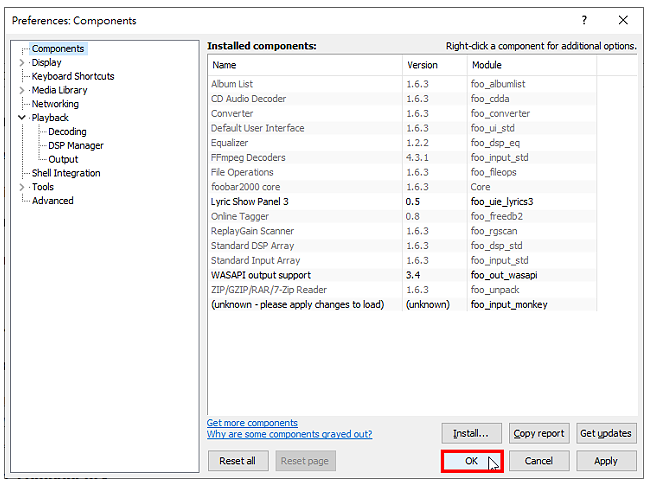
Task: Select the Playback tree item
Action: (x=50, y=118)
